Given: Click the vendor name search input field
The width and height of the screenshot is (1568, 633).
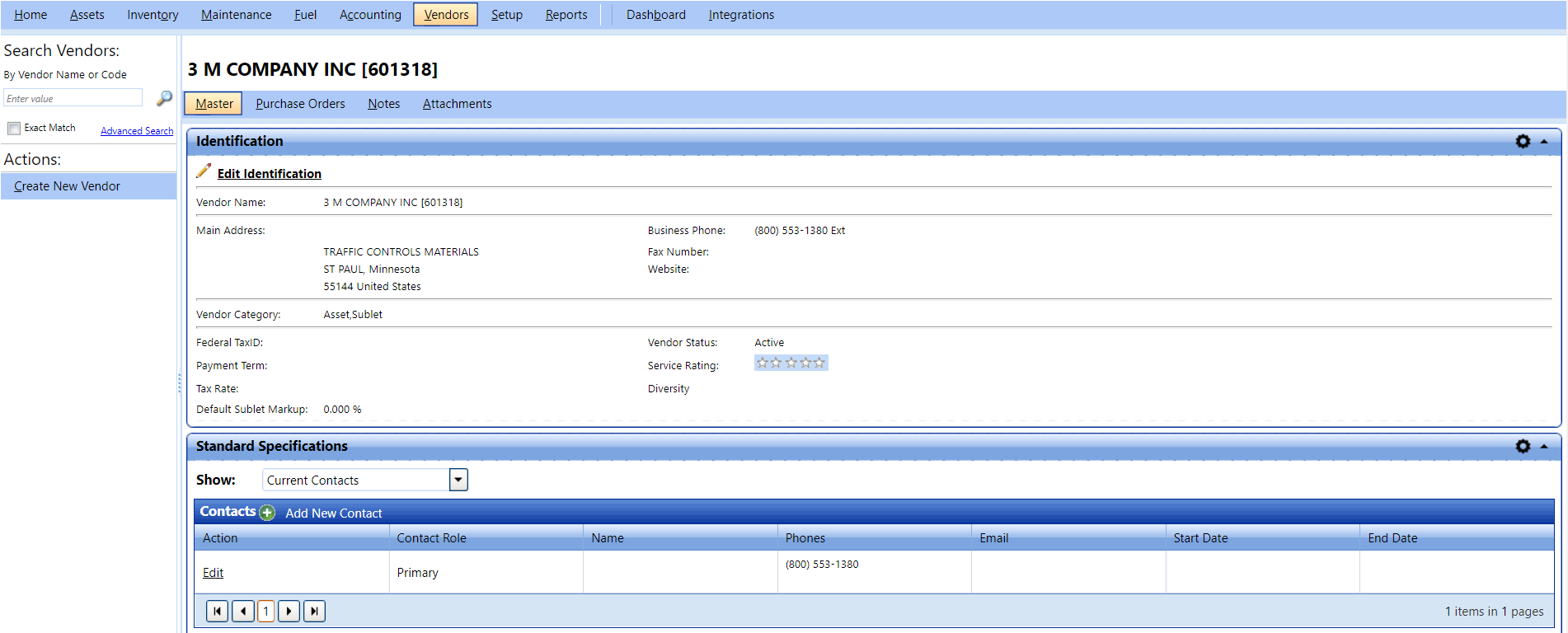Looking at the screenshot, I should click(73, 98).
